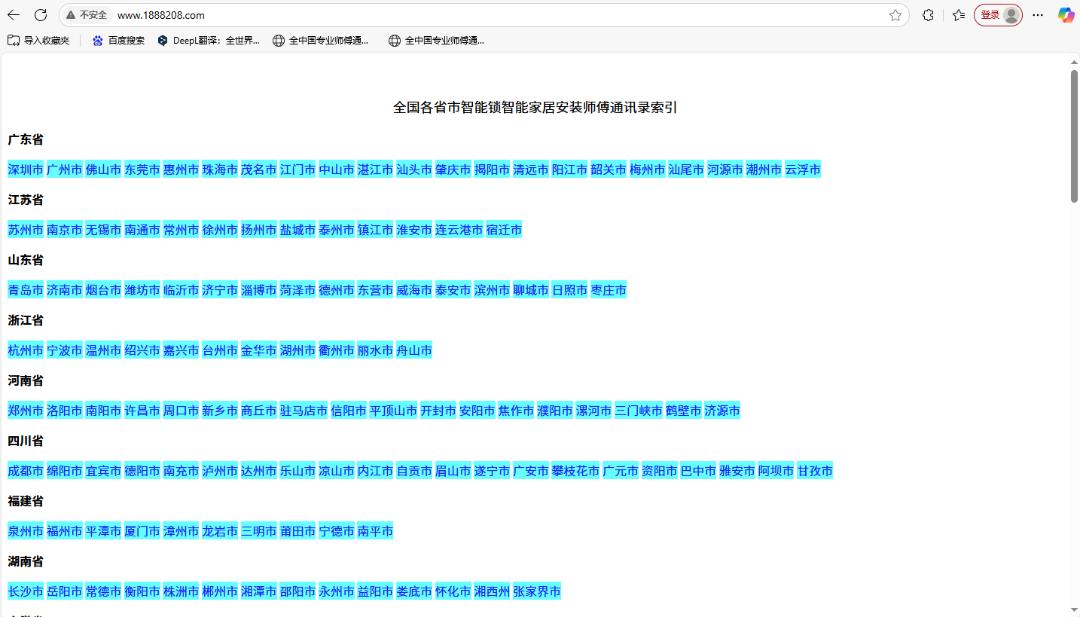The height and width of the screenshot is (617, 1080).
Task: Click the browser back arrow
Action: (x=13, y=14)
